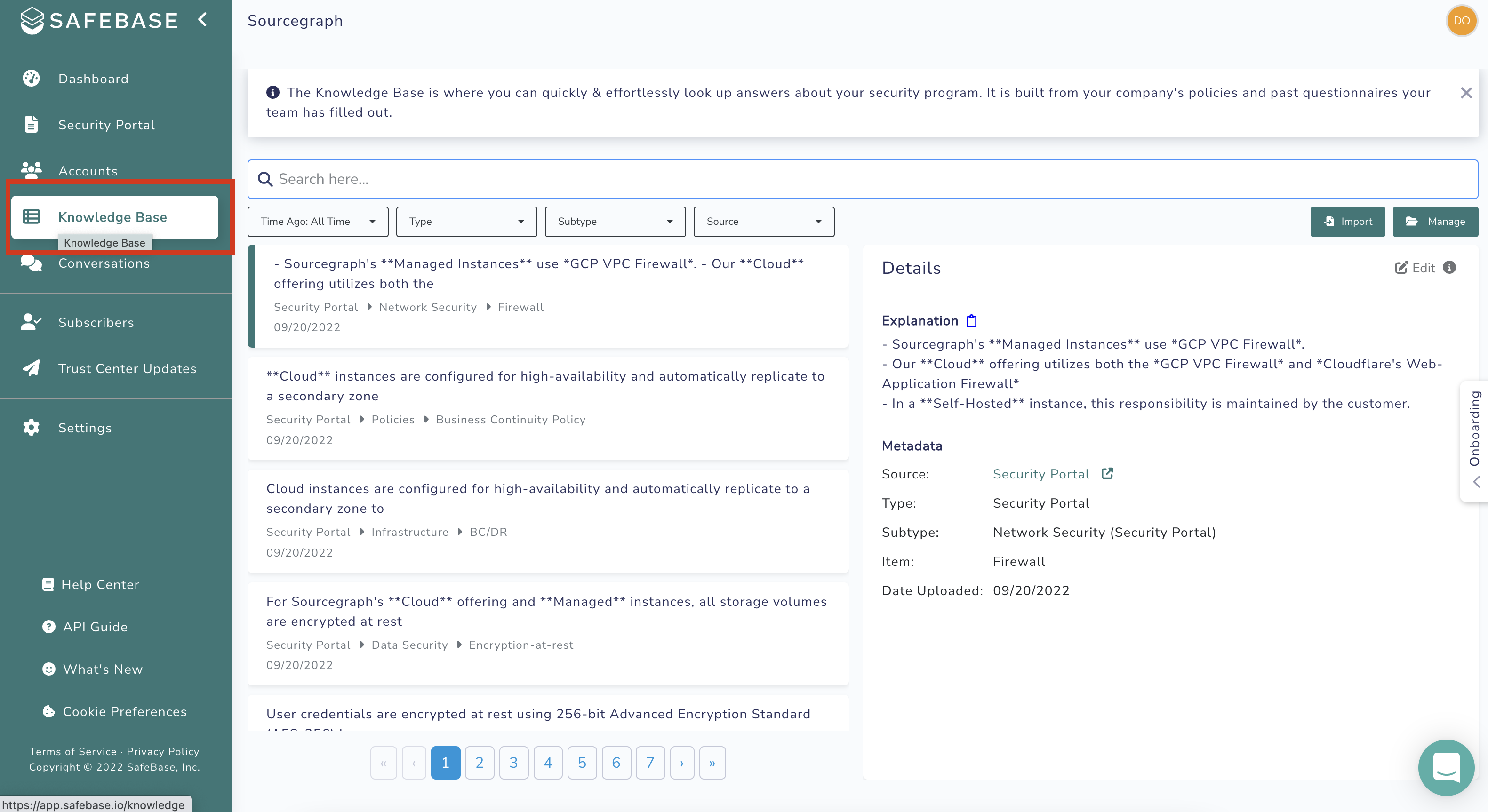Click the Settings gear icon
Viewport: 1488px width, 812px height.
pyautogui.click(x=30, y=427)
